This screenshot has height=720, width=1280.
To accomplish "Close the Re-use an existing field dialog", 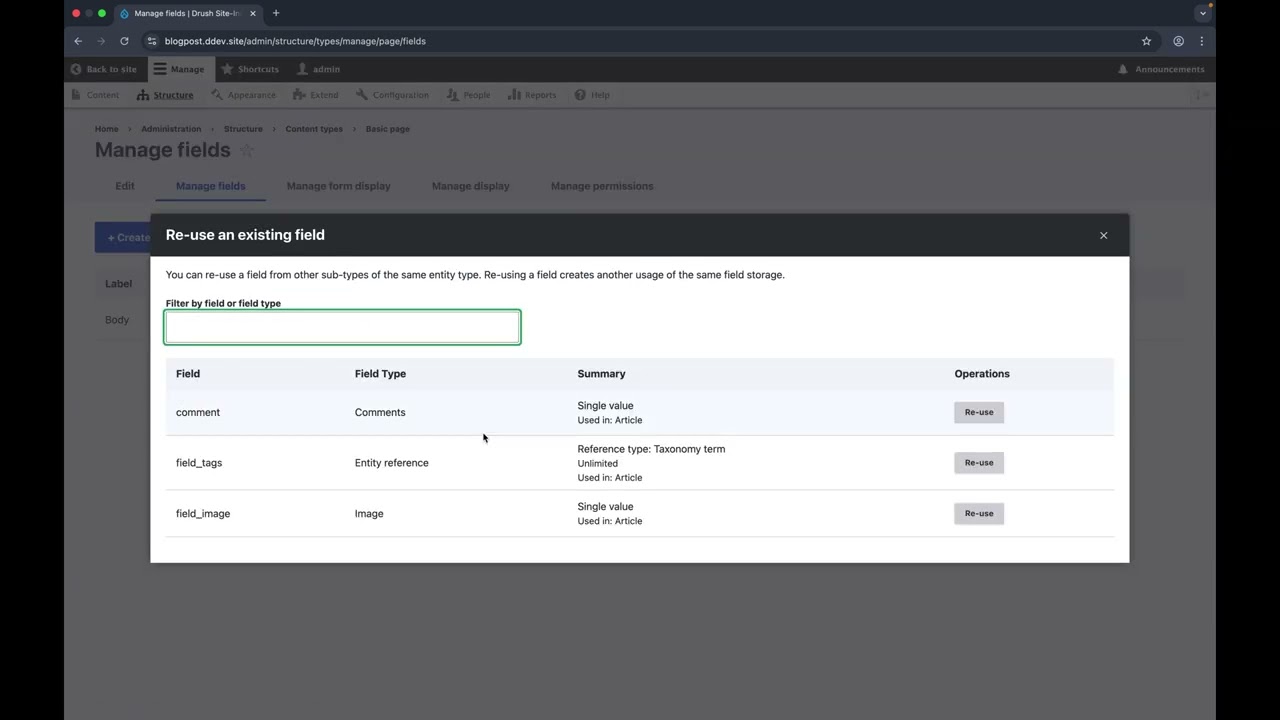I will [x=1104, y=235].
